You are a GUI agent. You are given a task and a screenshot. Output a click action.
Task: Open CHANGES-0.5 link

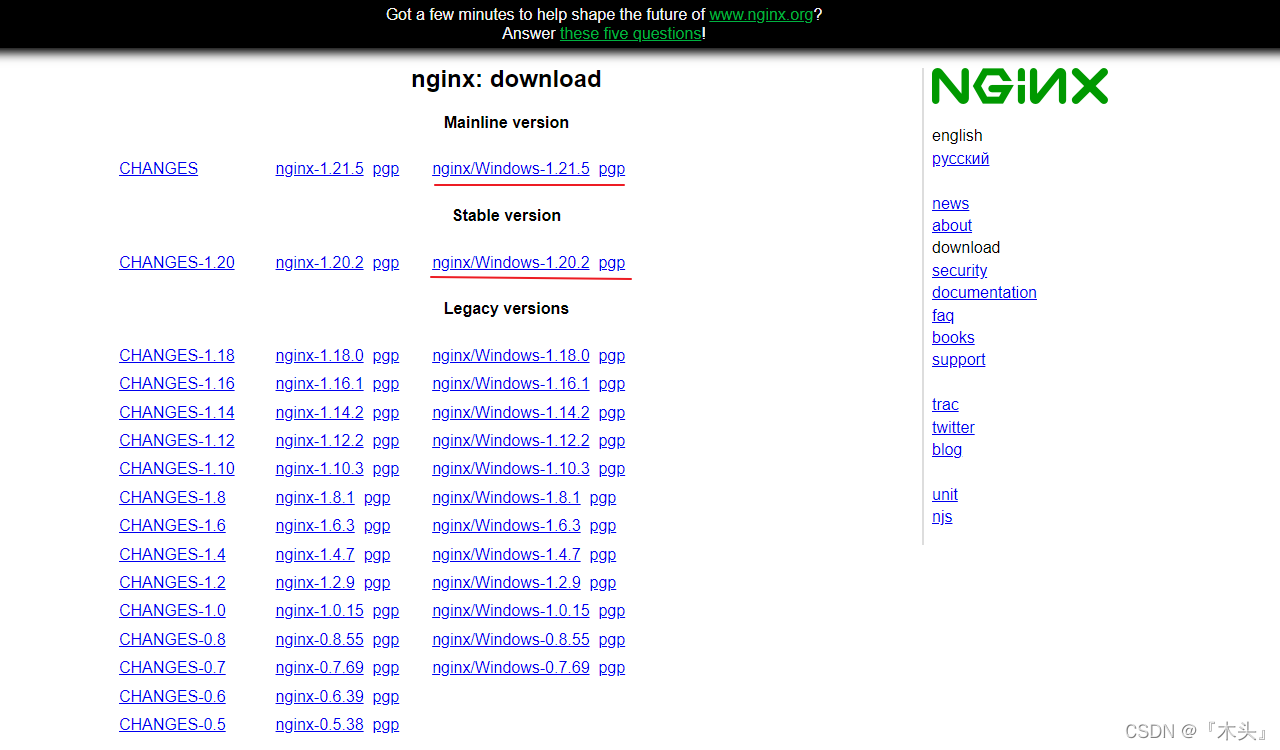pyautogui.click(x=172, y=724)
